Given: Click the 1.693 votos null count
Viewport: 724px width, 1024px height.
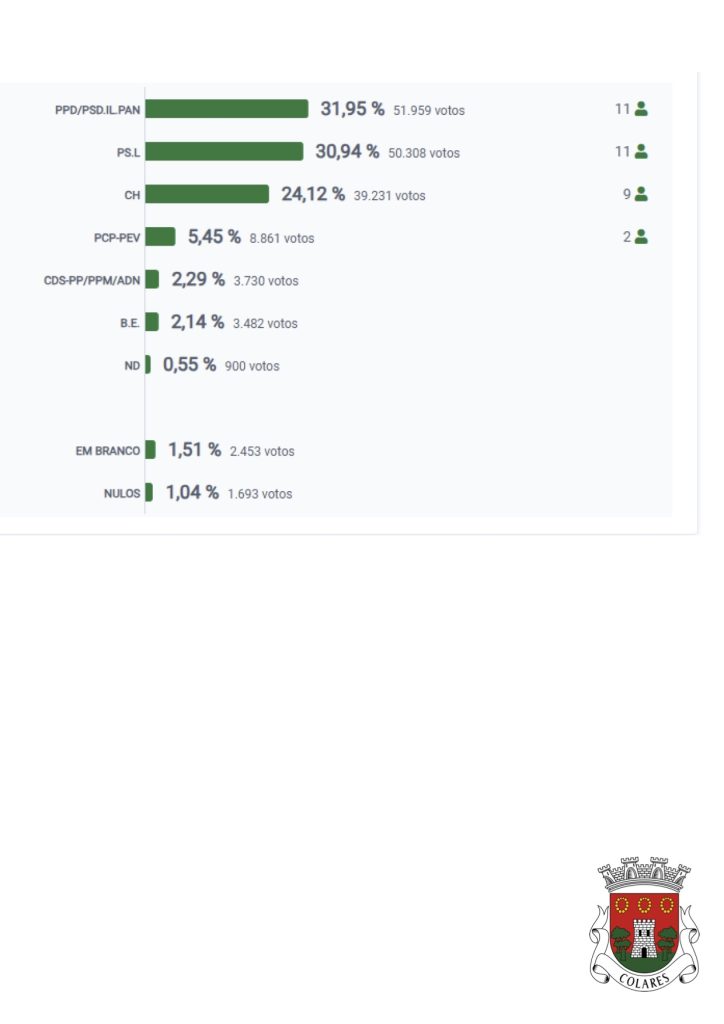Looking at the screenshot, I should [260, 494].
